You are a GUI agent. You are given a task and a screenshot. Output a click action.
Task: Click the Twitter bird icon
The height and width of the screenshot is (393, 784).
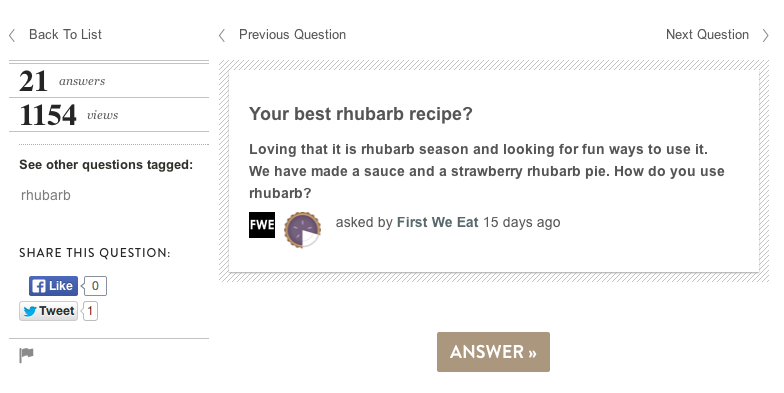point(30,312)
